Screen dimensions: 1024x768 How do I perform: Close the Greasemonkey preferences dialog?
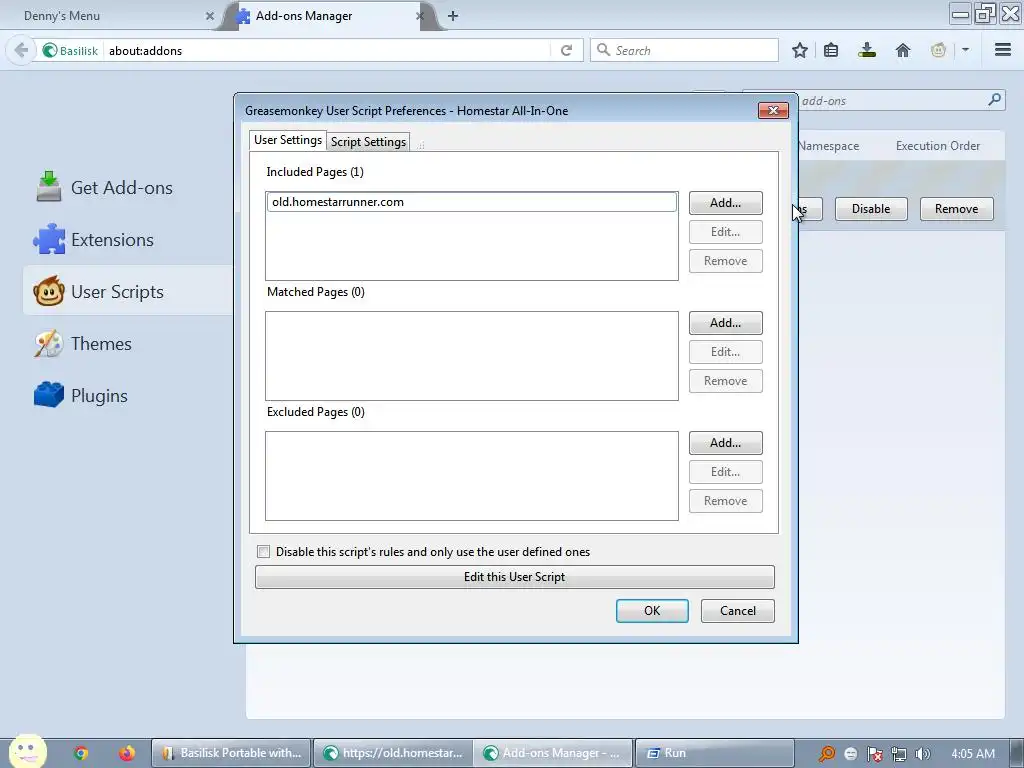pyautogui.click(x=773, y=110)
